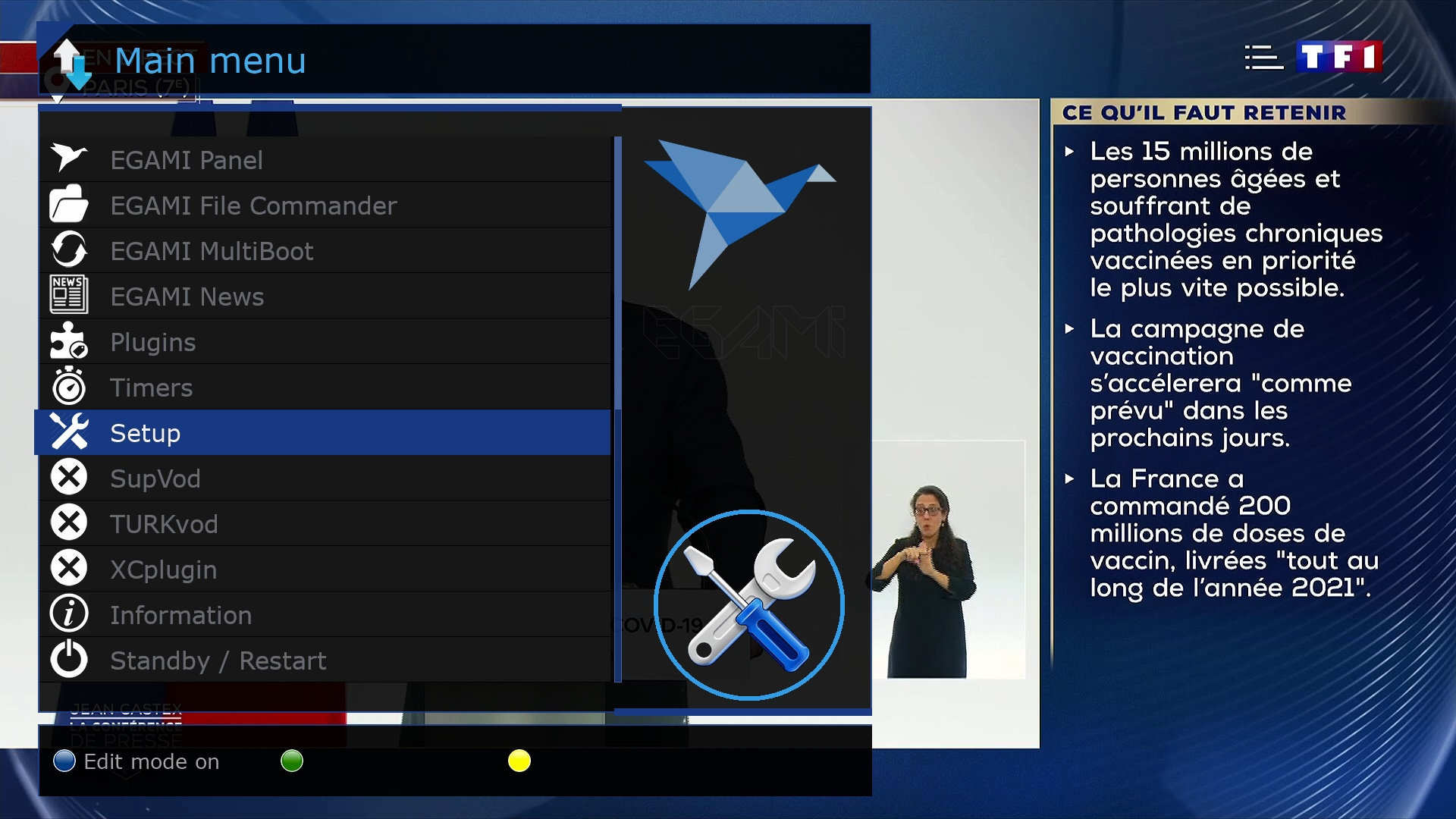1456x819 pixels.
Task: Open EGAMI File Commander
Action: click(x=254, y=205)
